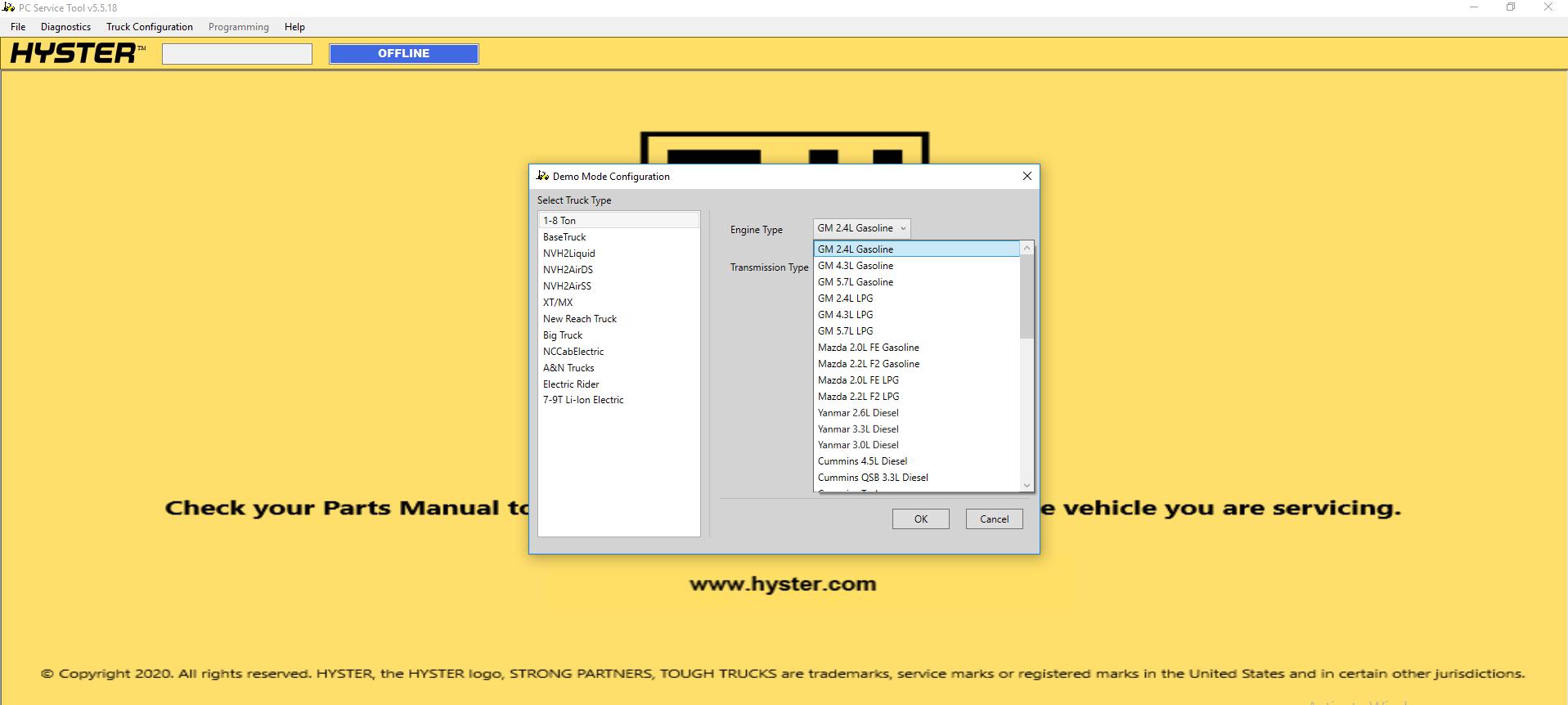Choose GM 5.7L Gasoline engine option
The height and width of the screenshot is (705, 1568).
click(x=917, y=282)
